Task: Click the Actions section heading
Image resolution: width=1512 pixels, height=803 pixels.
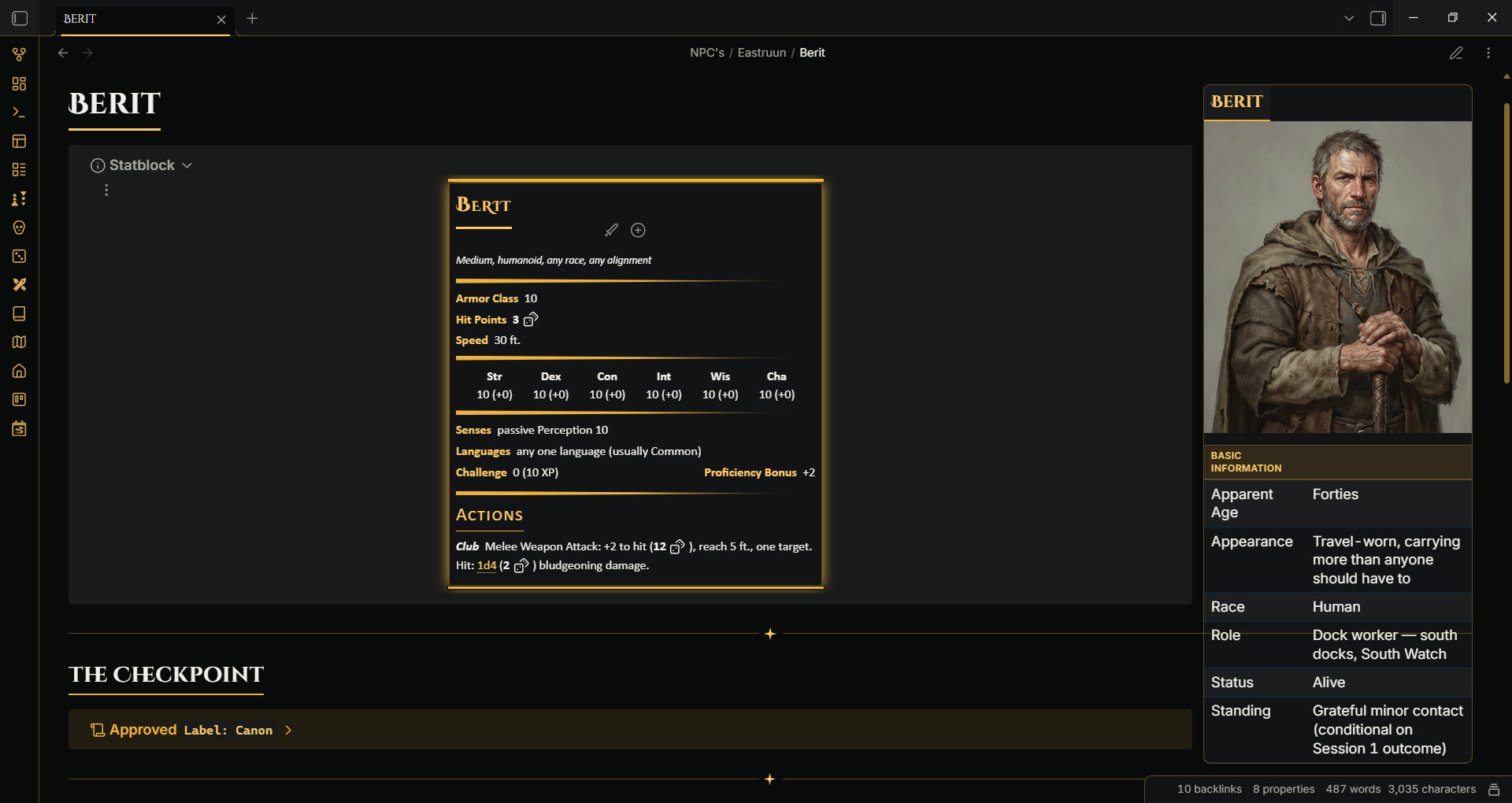Action: click(489, 515)
